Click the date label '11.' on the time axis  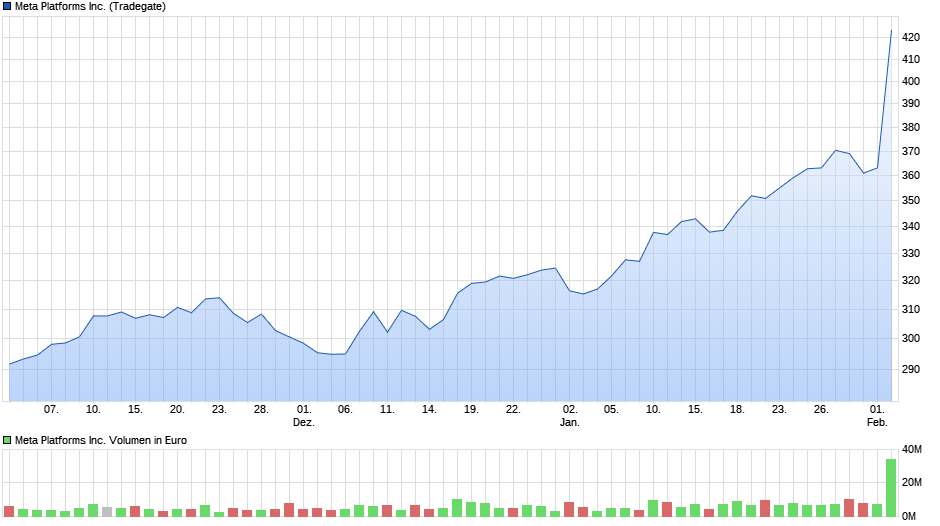point(387,410)
